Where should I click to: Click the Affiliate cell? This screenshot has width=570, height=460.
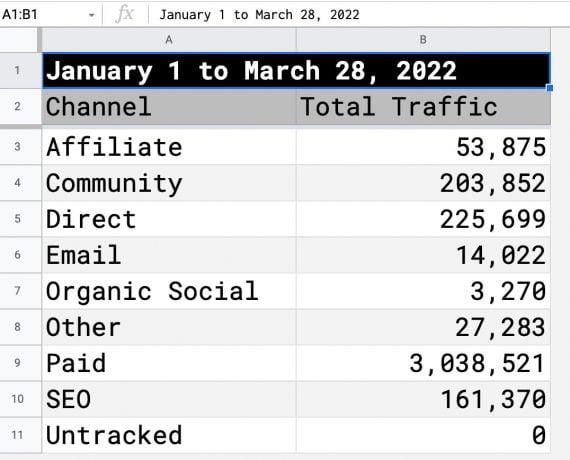[169, 147]
